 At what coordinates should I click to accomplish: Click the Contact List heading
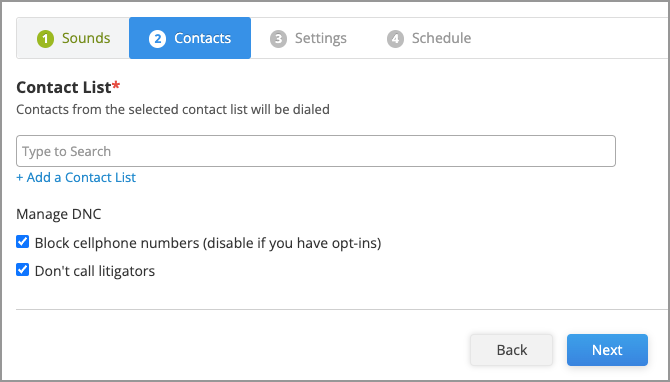[x=64, y=87]
